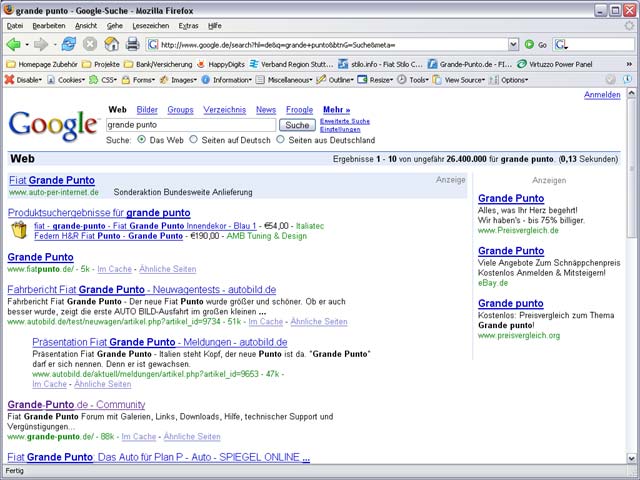
Task: Reload the page with the refresh icon
Action: click(x=69, y=44)
